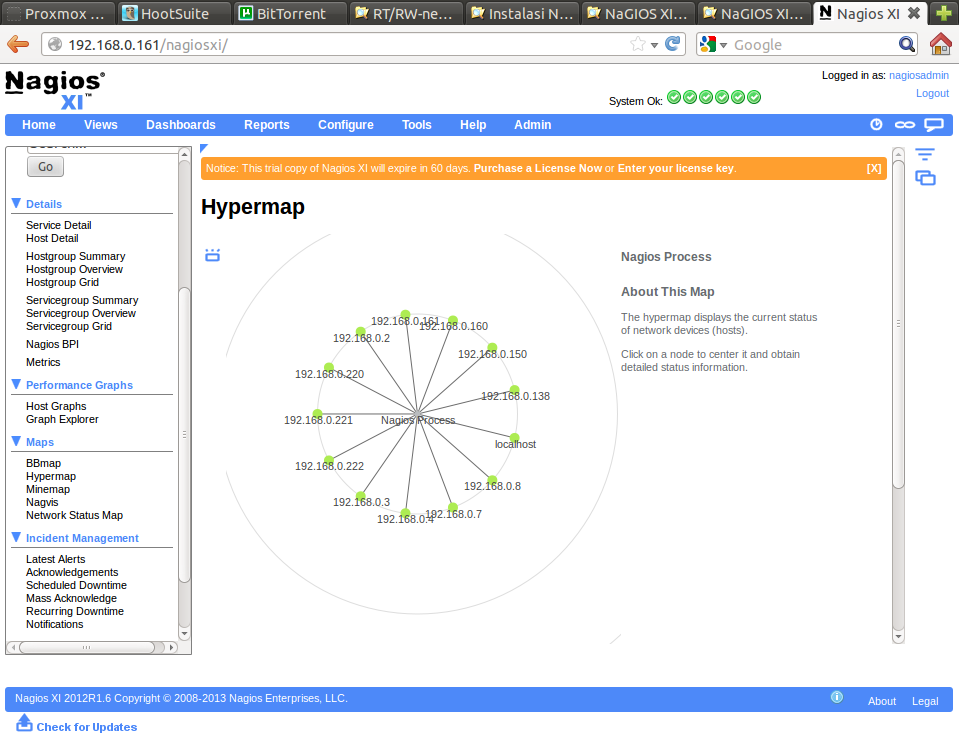Viewport: 959px width, 744px height.
Task: Open the feedback speech bubble icon
Action: [x=933, y=125]
